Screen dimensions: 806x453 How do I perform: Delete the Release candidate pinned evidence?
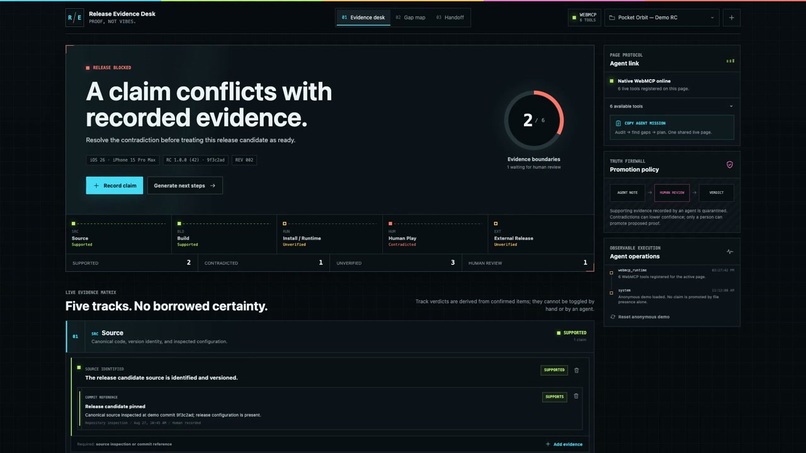[576, 396]
